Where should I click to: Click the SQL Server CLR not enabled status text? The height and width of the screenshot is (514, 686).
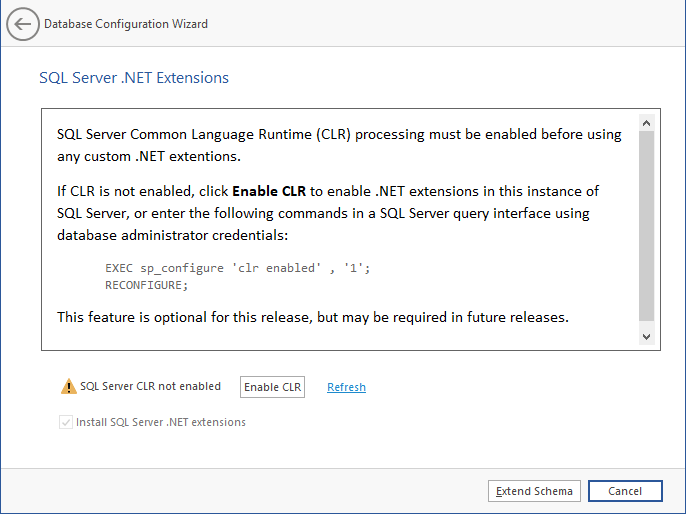coord(150,387)
